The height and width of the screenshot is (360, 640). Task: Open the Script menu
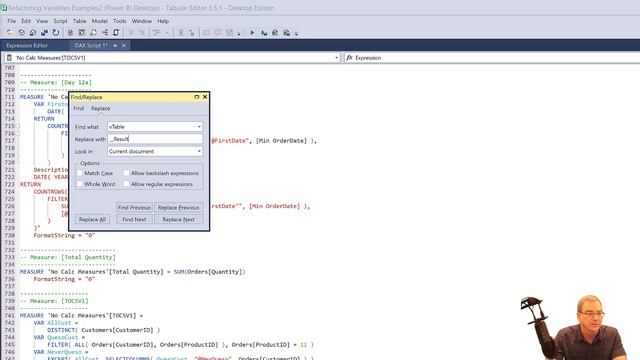pyautogui.click(x=60, y=21)
